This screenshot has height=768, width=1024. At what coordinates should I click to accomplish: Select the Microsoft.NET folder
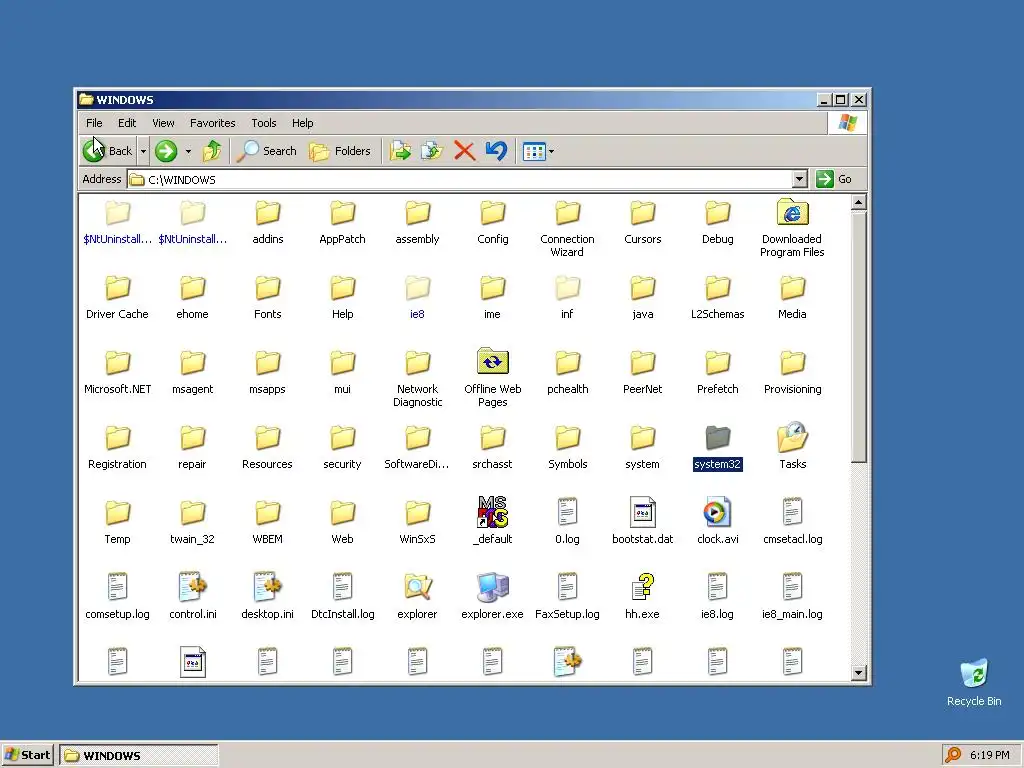click(118, 372)
